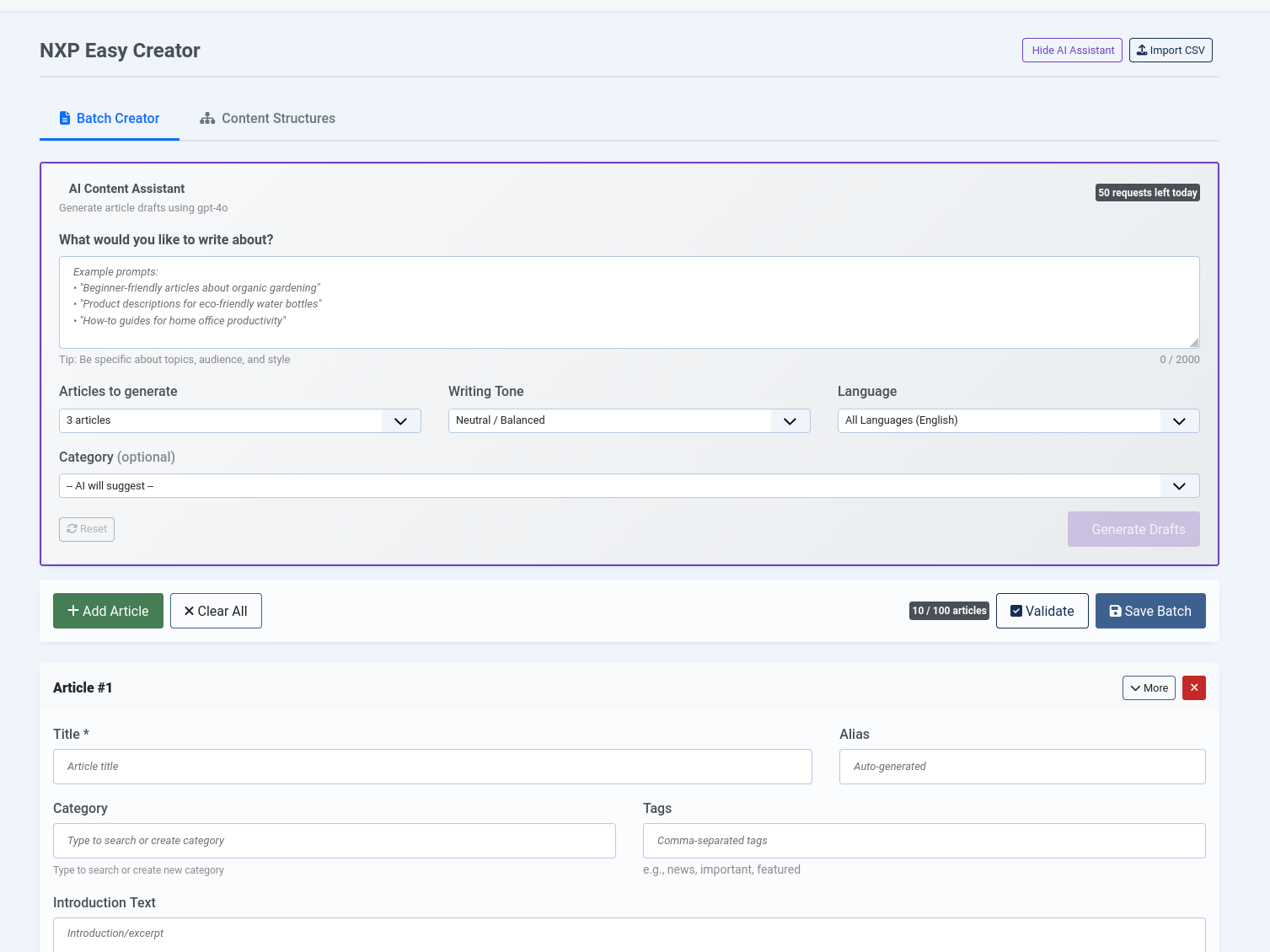Click the hierarchy icon next to Content Structures
The height and width of the screenshot is (952, 1270).
click(207, 118)
